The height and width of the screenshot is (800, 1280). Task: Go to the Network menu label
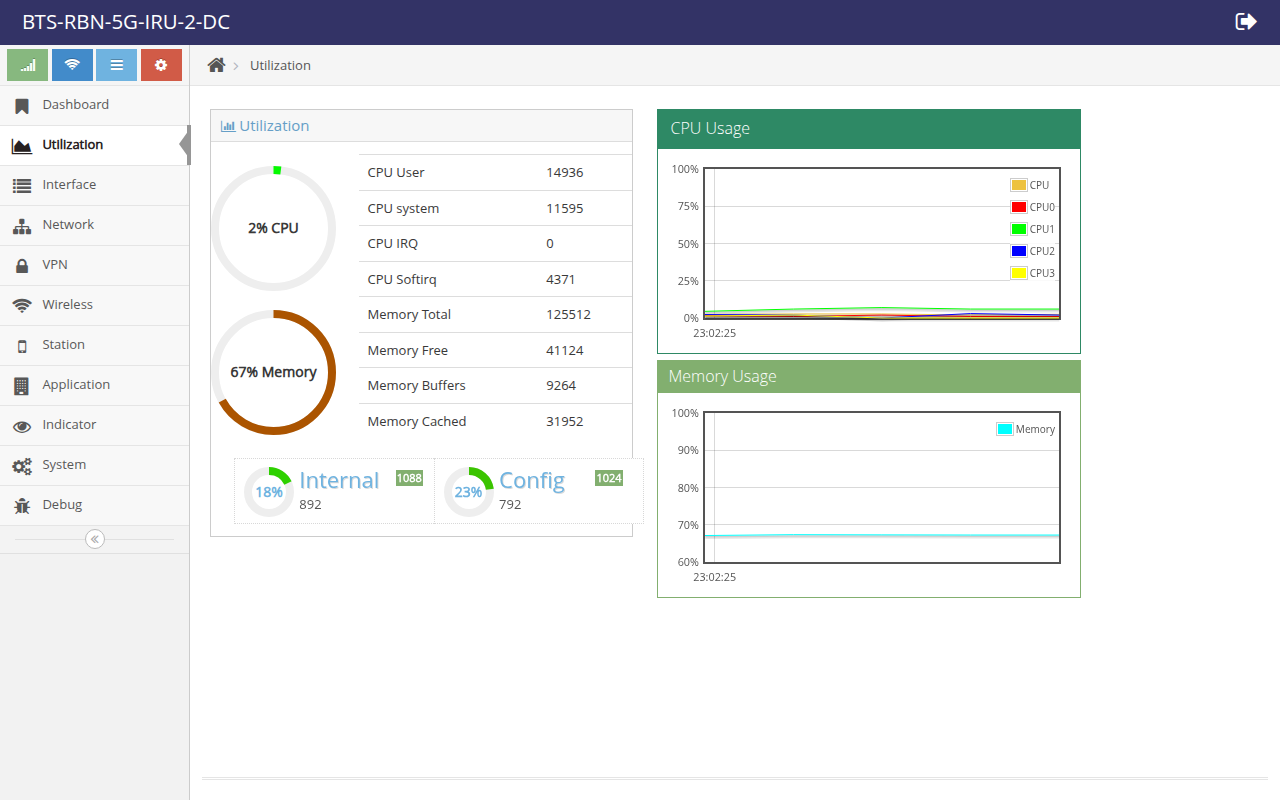point(68,225)
